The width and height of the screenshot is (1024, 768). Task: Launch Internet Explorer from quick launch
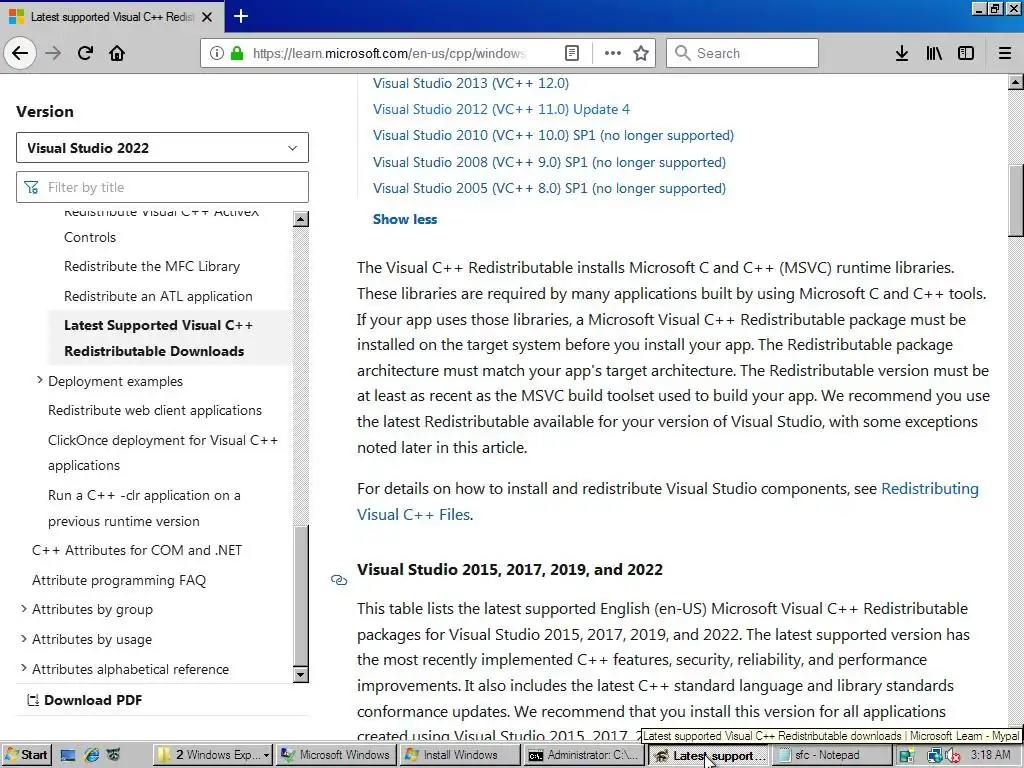(91, 755)
